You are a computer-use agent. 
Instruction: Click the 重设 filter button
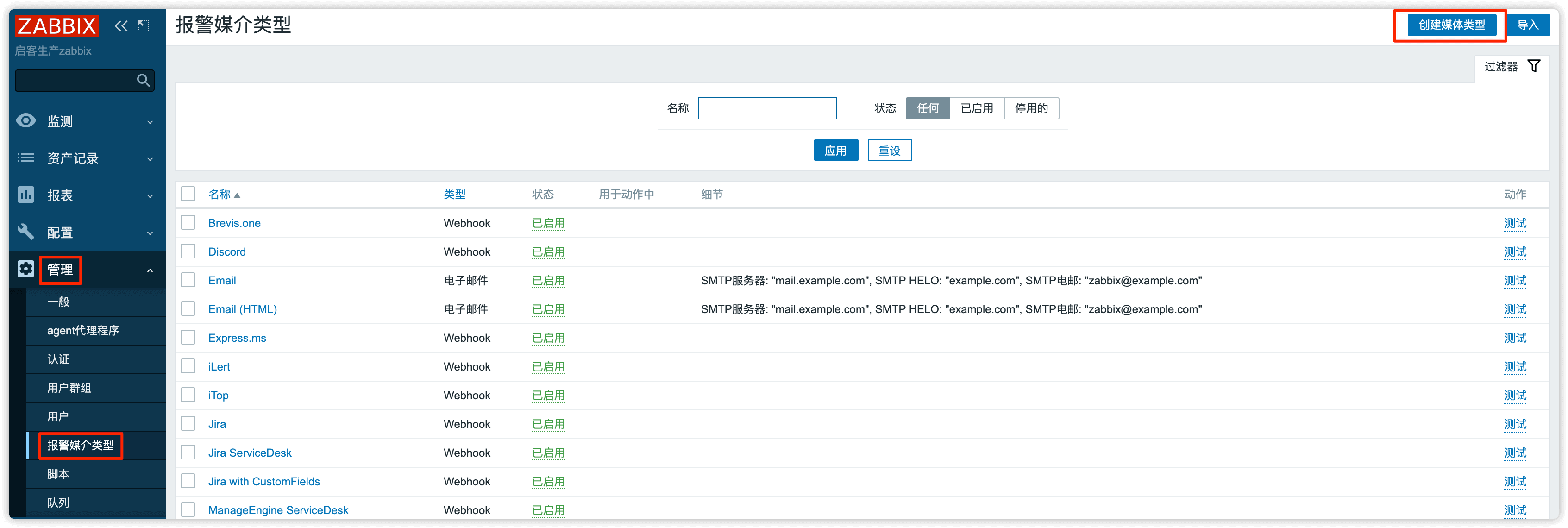click(889, 151)
